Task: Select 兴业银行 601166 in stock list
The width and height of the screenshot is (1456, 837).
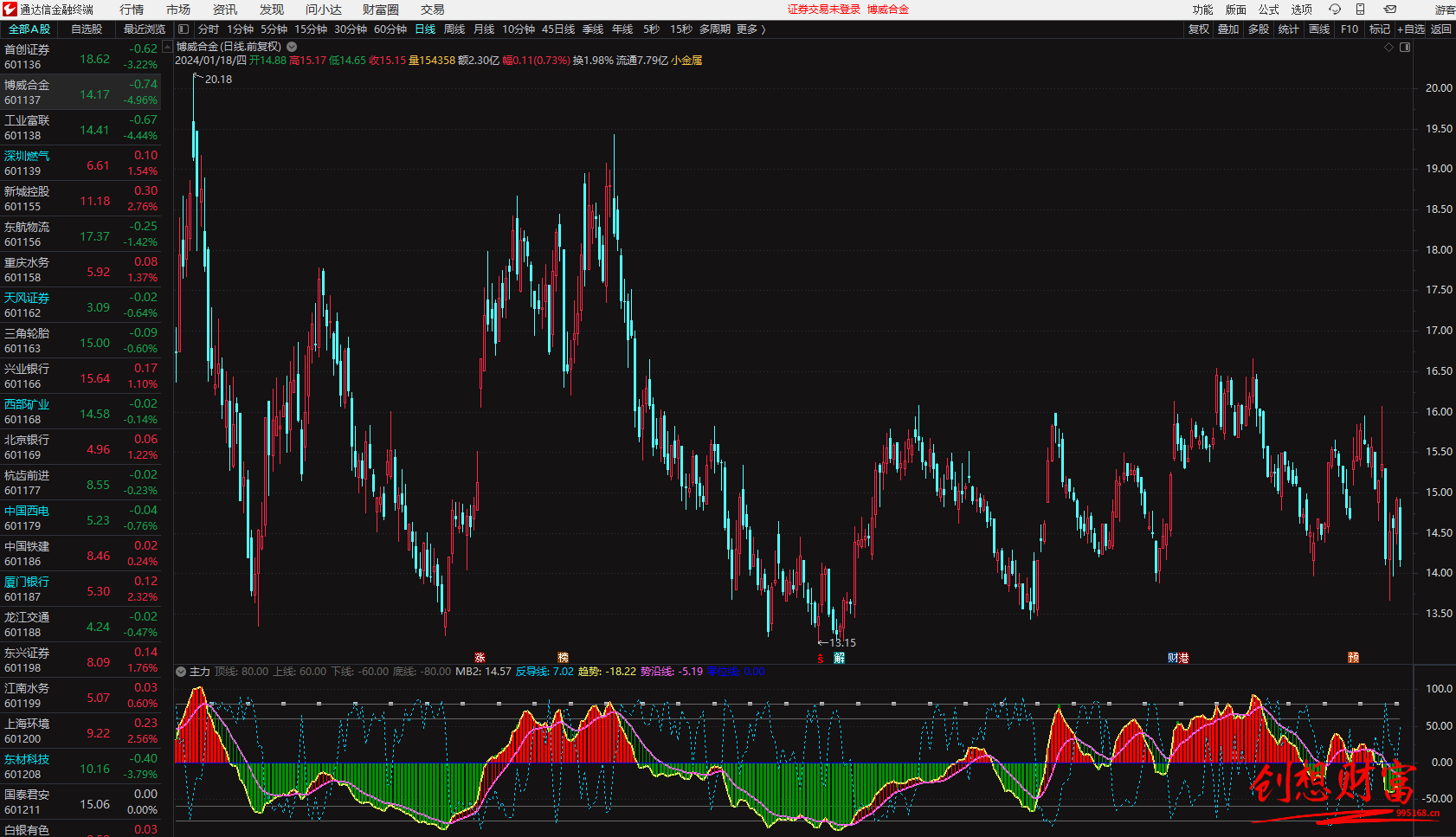Action: [81, 376]
